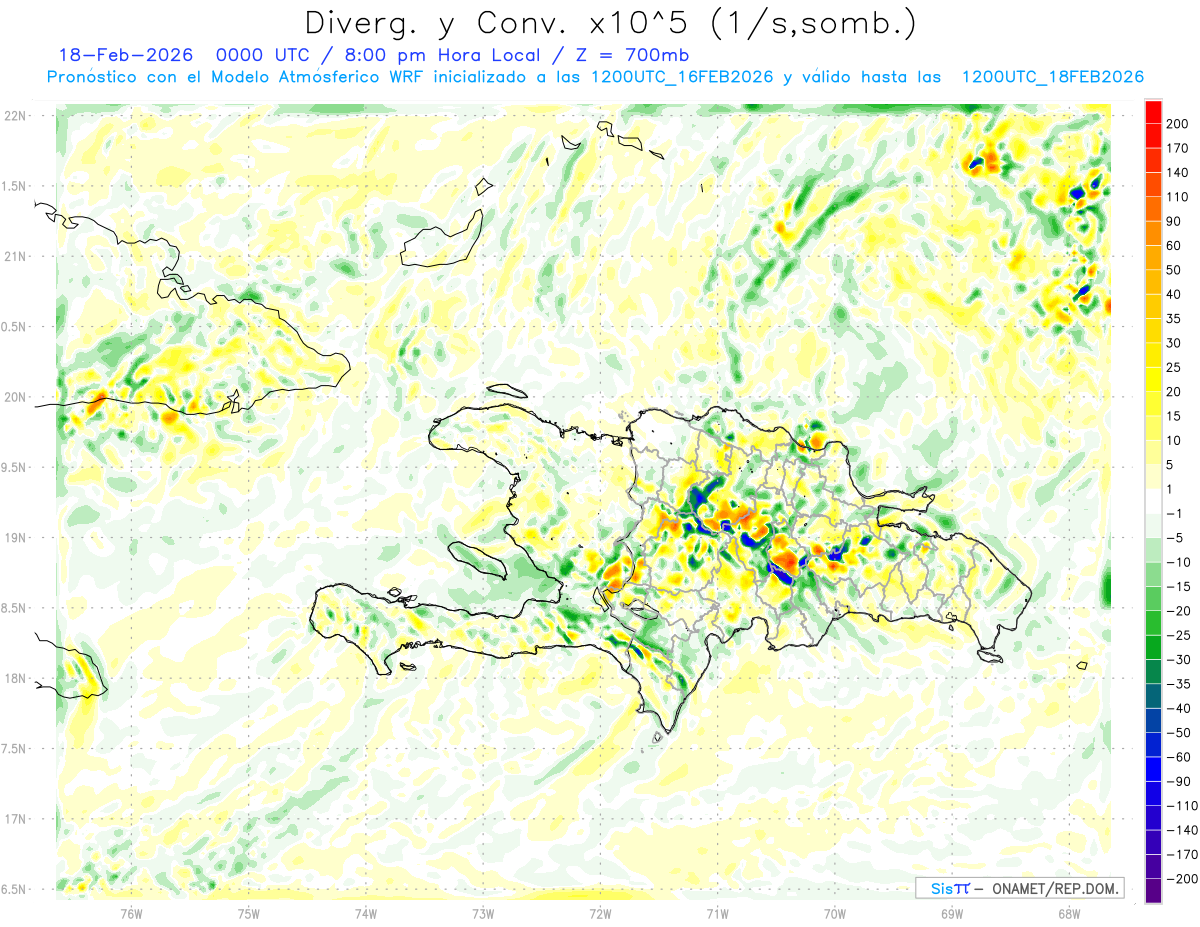Click the legend value '110' on the positive side
This screenshot has width=1200, height=927.
tap(1177, 196)
